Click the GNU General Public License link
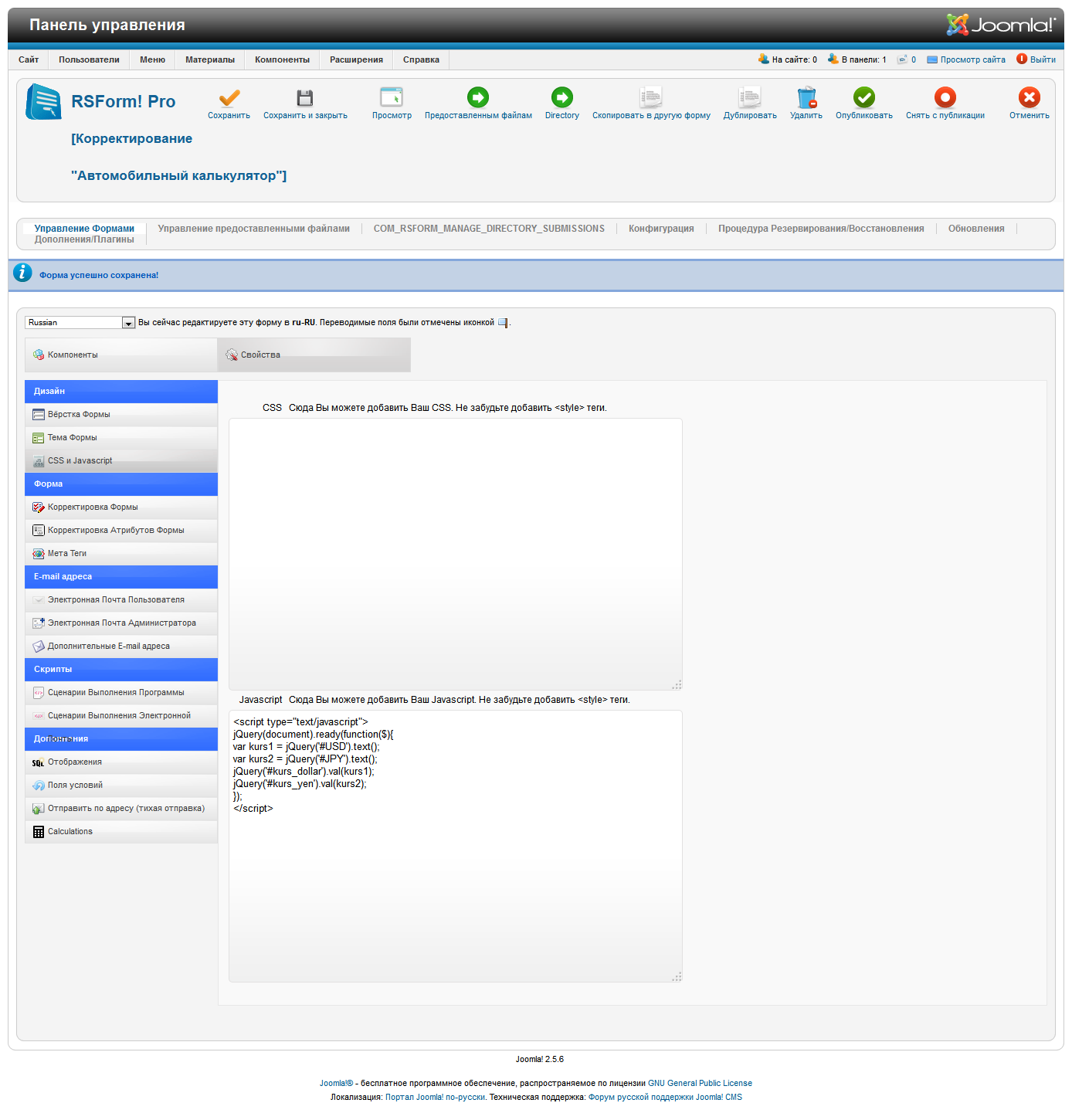 click(x=700, y=1083)
